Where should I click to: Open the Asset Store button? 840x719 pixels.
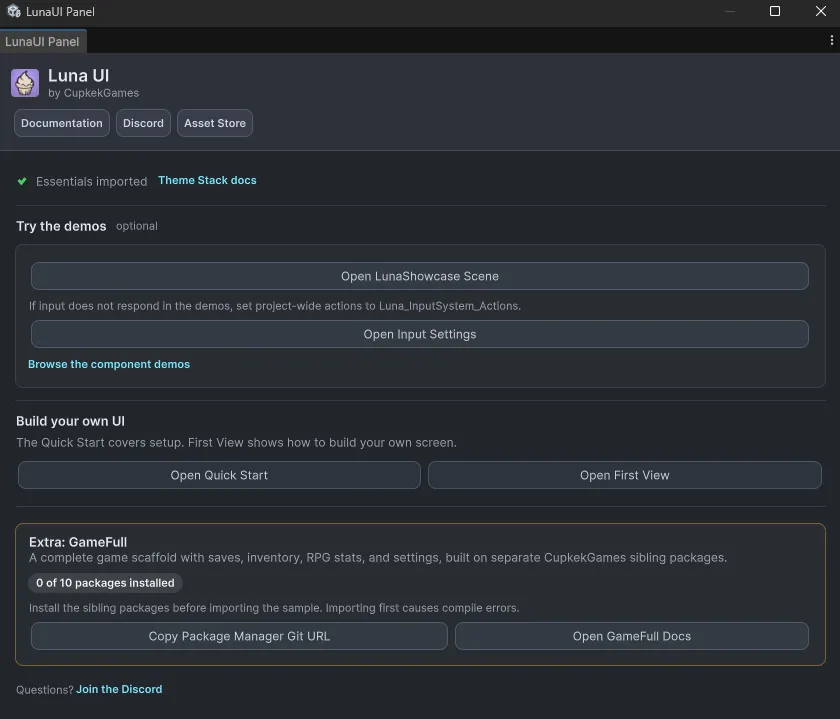pos(215,123)
